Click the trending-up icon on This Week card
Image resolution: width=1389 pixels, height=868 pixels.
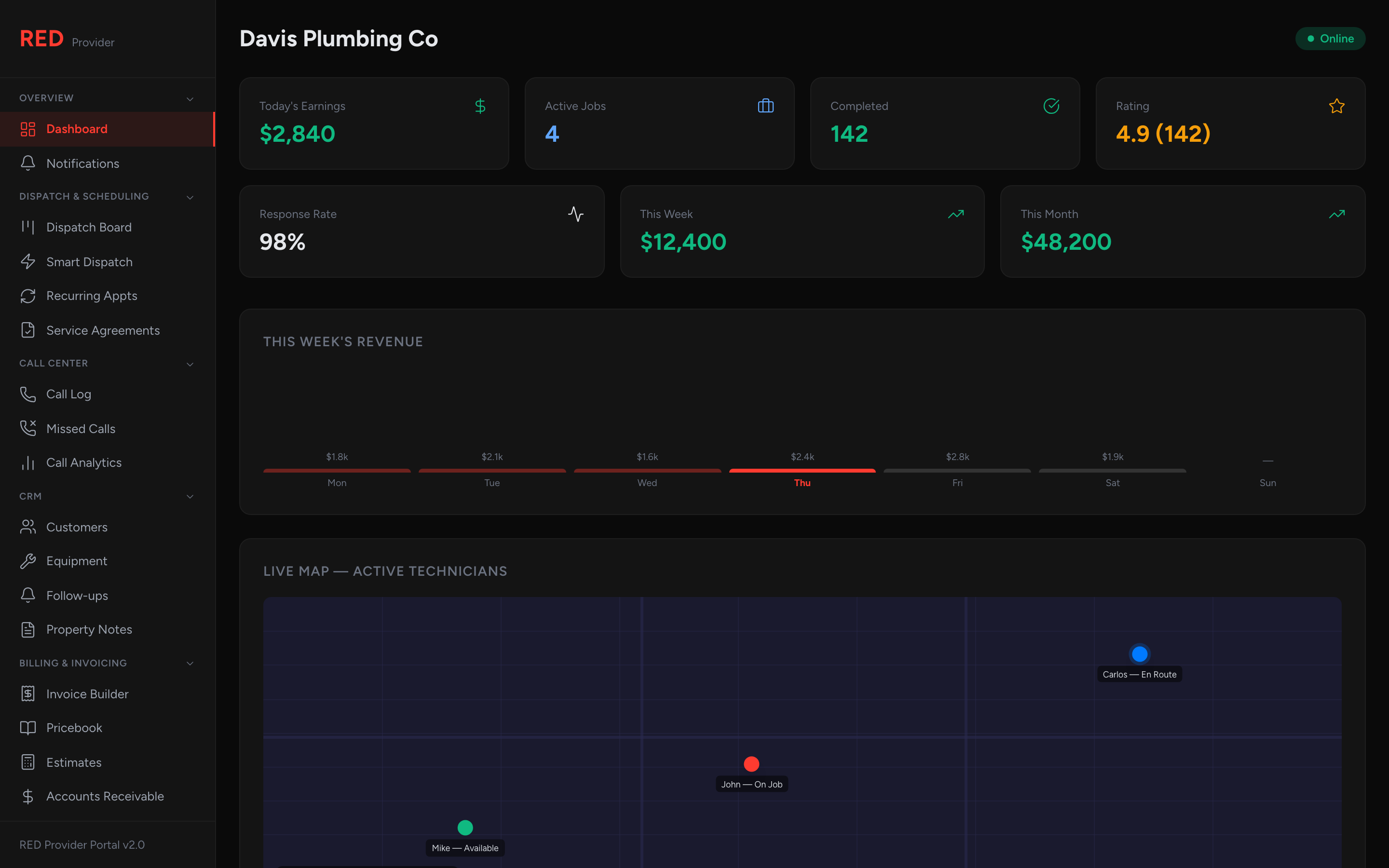click(956, 214)
